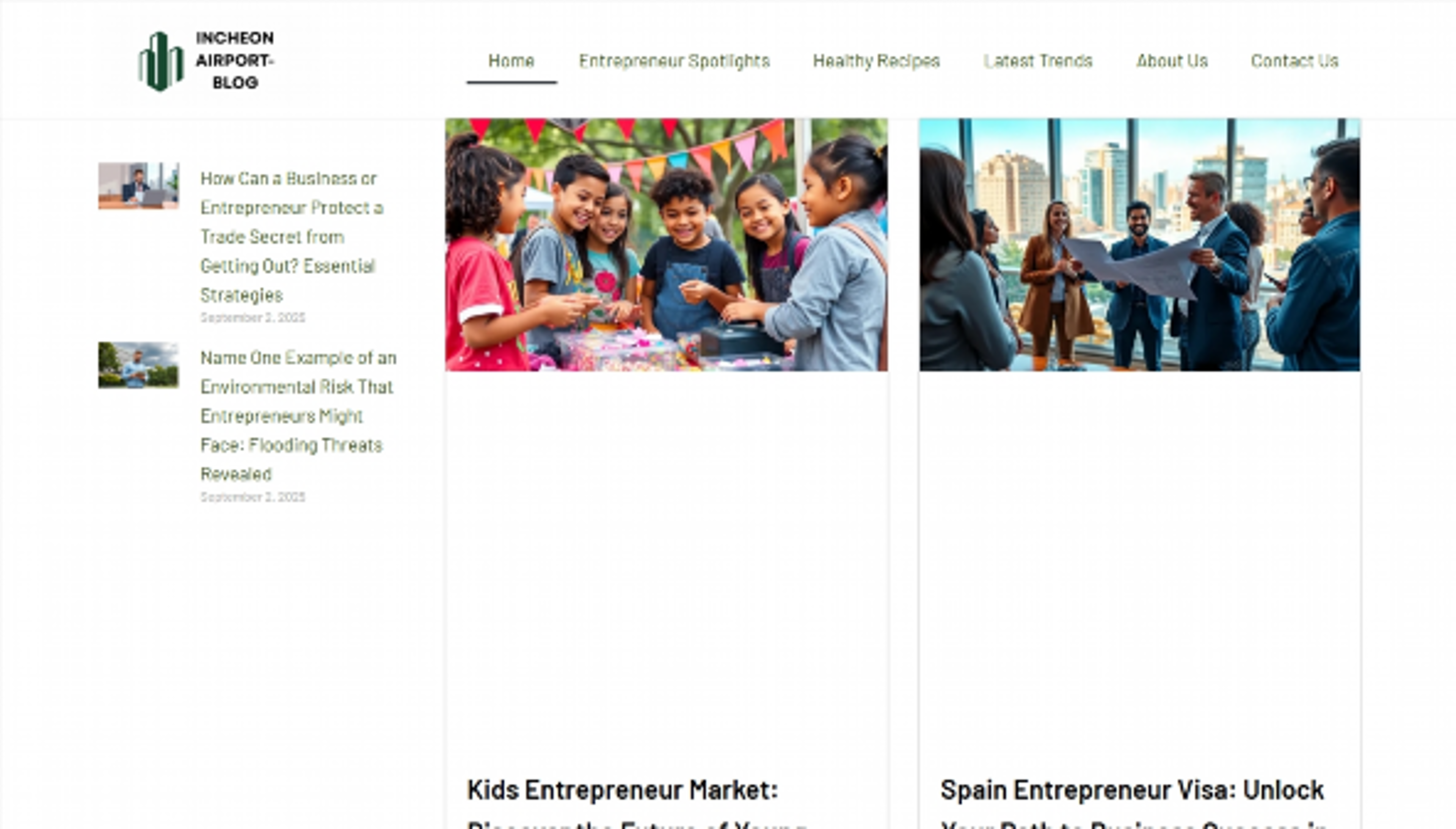Click the city-view business meeting featured image
This screenshot has height=829, width=1456.
[1139, 245]
